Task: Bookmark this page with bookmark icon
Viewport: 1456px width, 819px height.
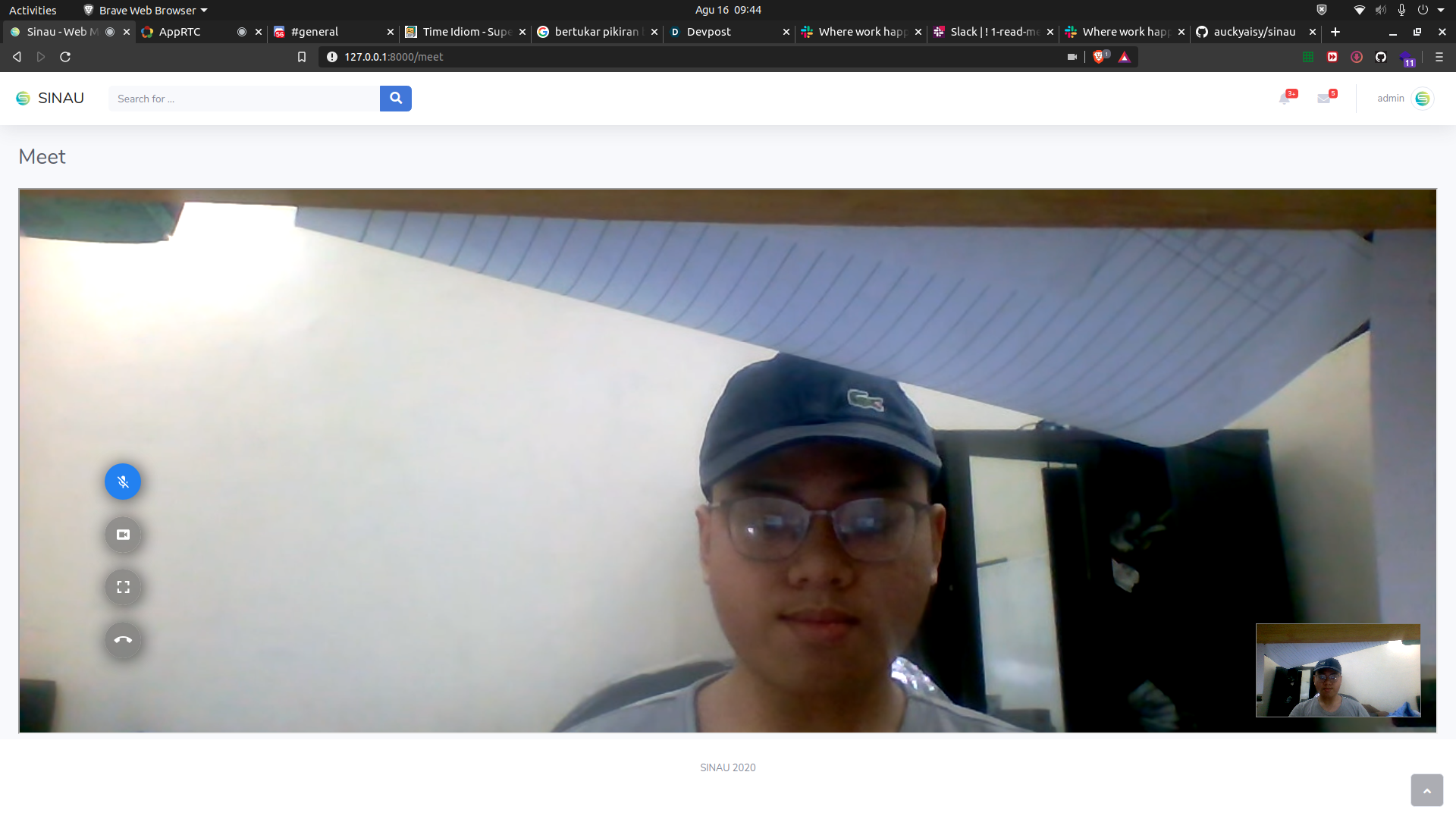Action: point(302,57)
